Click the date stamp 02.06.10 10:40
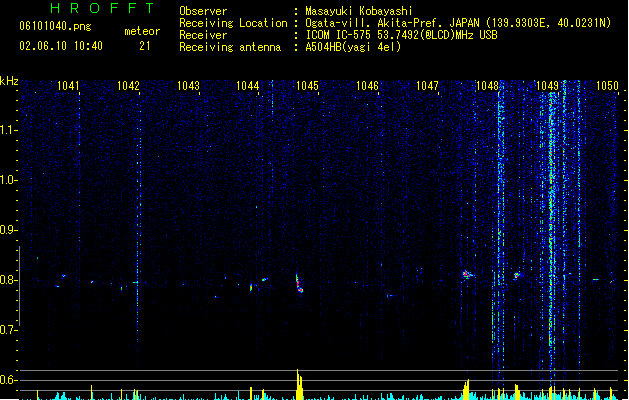 click(x=61, y=46)
